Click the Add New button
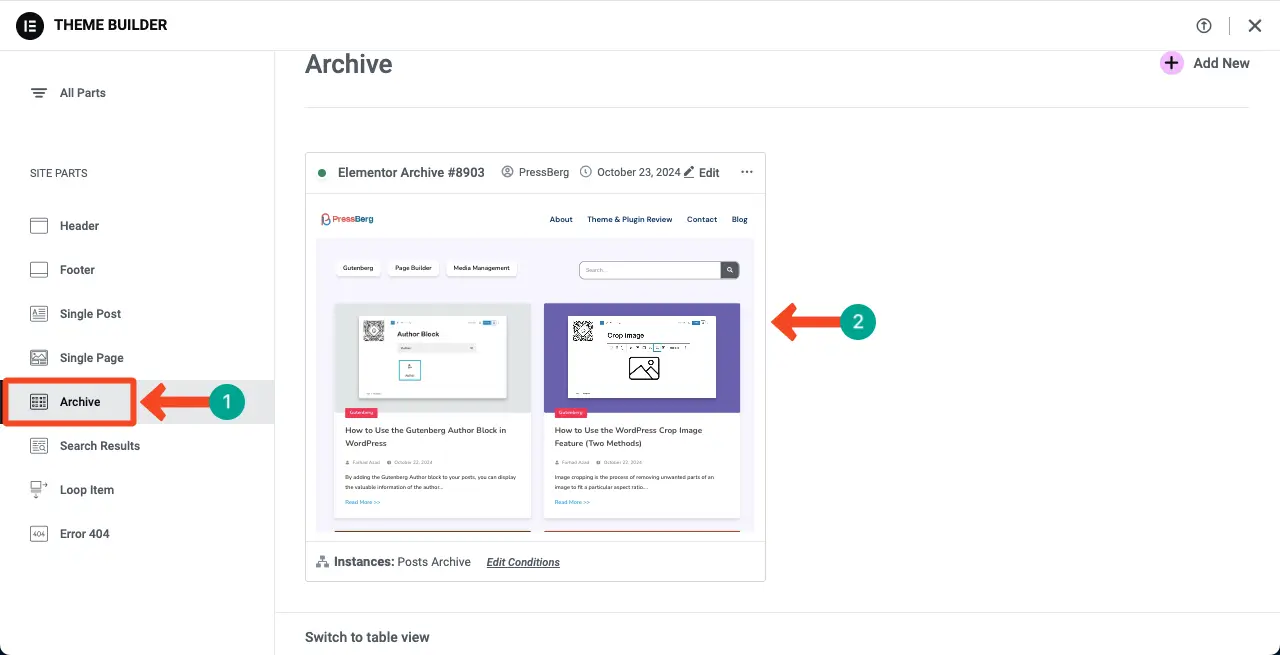The image size is (1280, 655). (x=1206, y=62)
